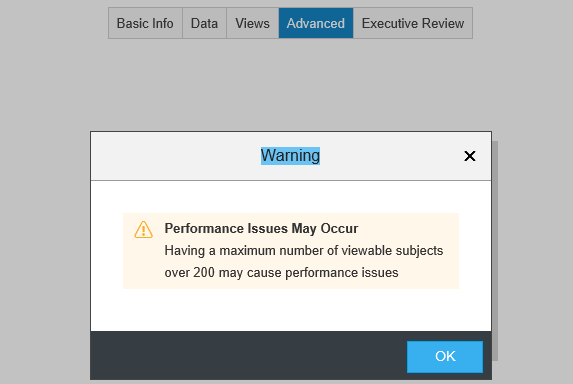Click the line 'over 200 may cause performance issues'
The height and width of the screenshot is (384, 573).
281,273
